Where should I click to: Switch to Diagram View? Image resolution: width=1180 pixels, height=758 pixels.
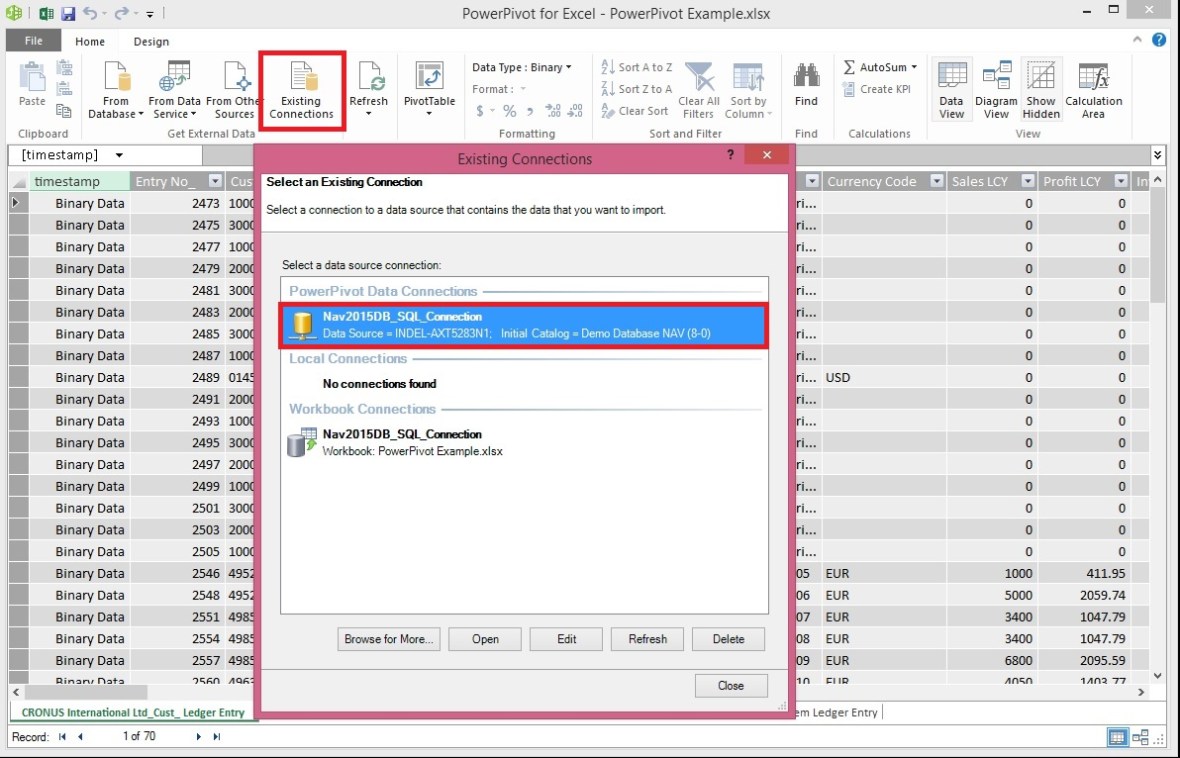995,90
